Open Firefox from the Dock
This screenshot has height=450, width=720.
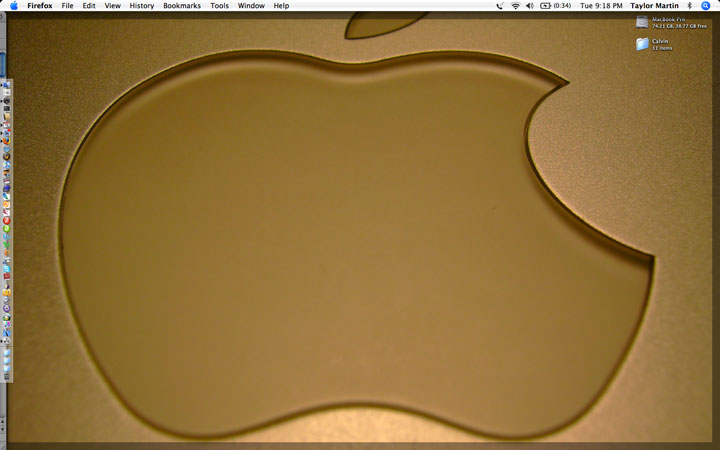[7, 140]
